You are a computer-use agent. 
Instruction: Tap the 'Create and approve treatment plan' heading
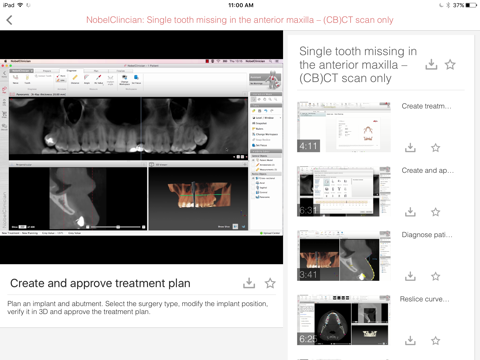tap(100, 283)
